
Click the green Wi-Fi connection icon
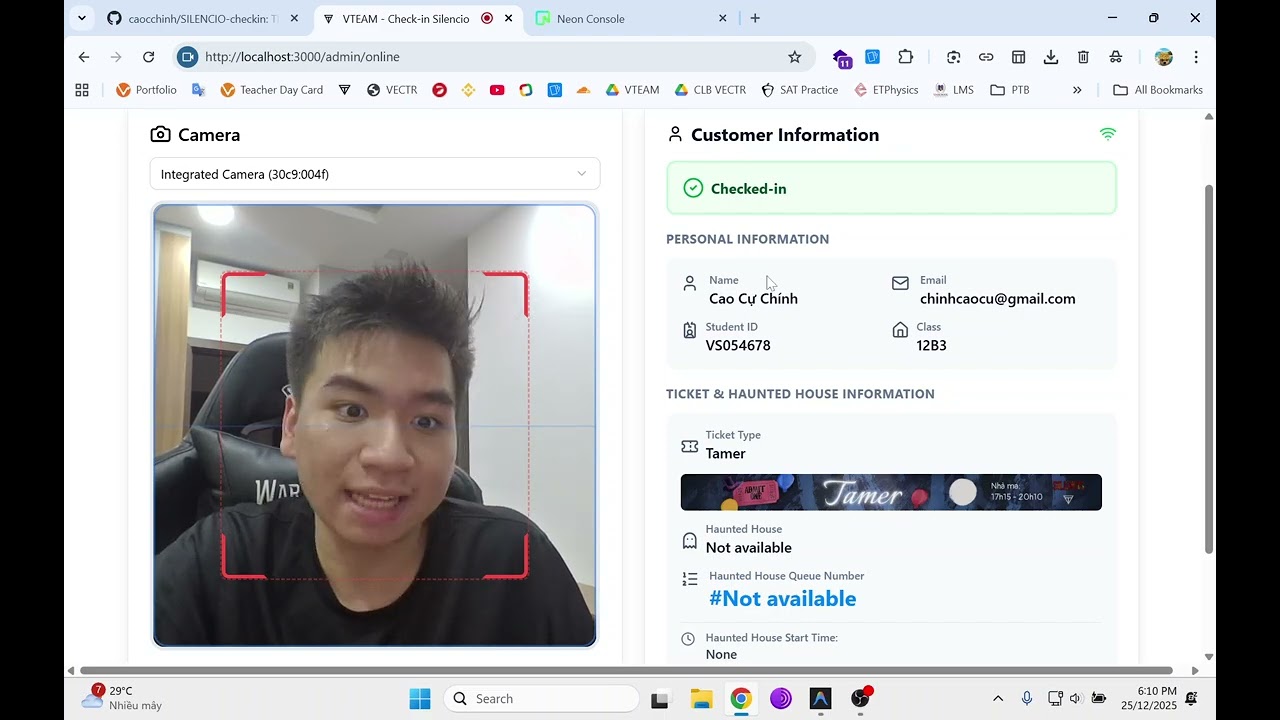coord(1107,134)
